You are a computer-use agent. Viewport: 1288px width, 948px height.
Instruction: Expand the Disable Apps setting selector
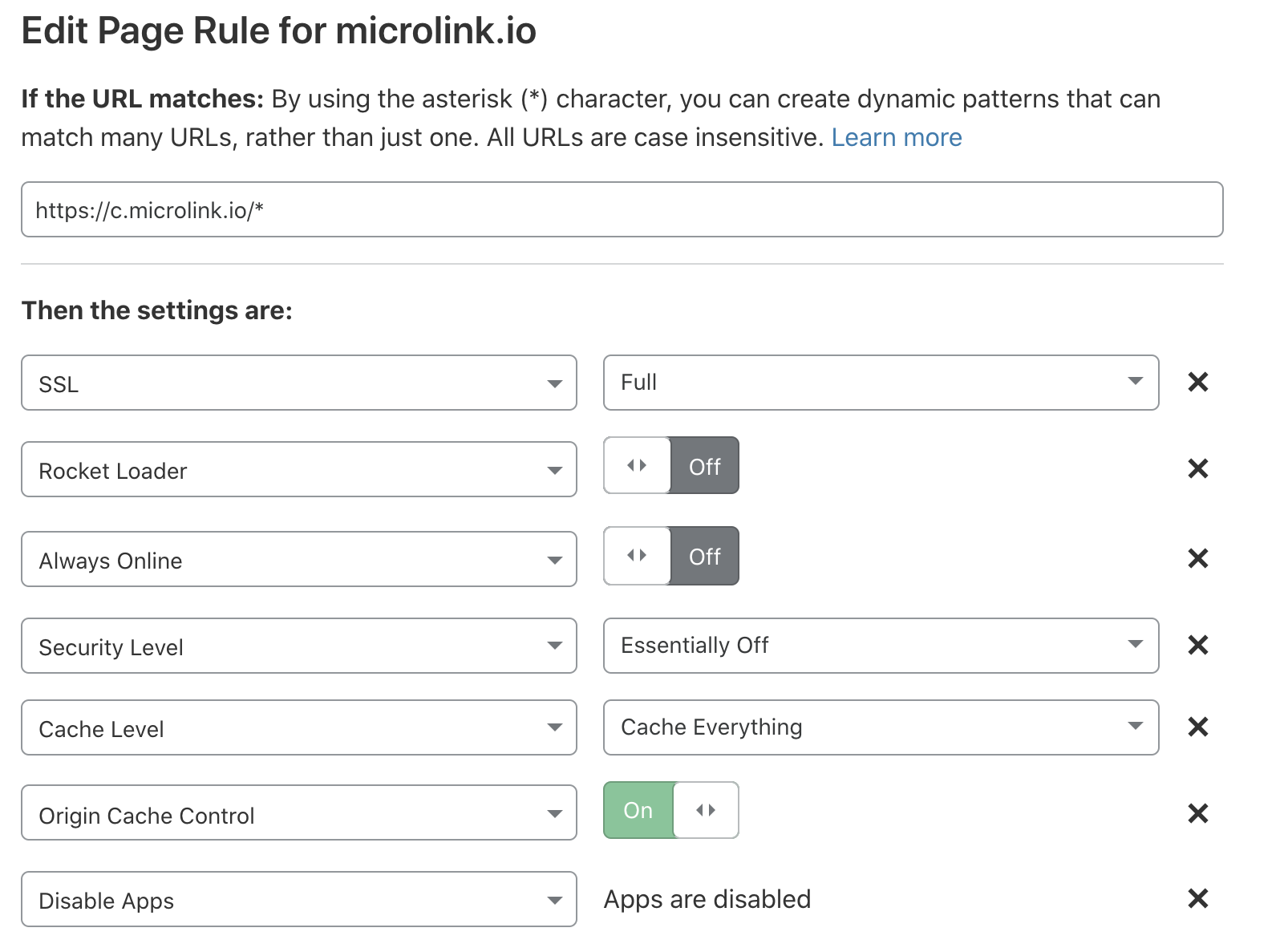point(298,900)
